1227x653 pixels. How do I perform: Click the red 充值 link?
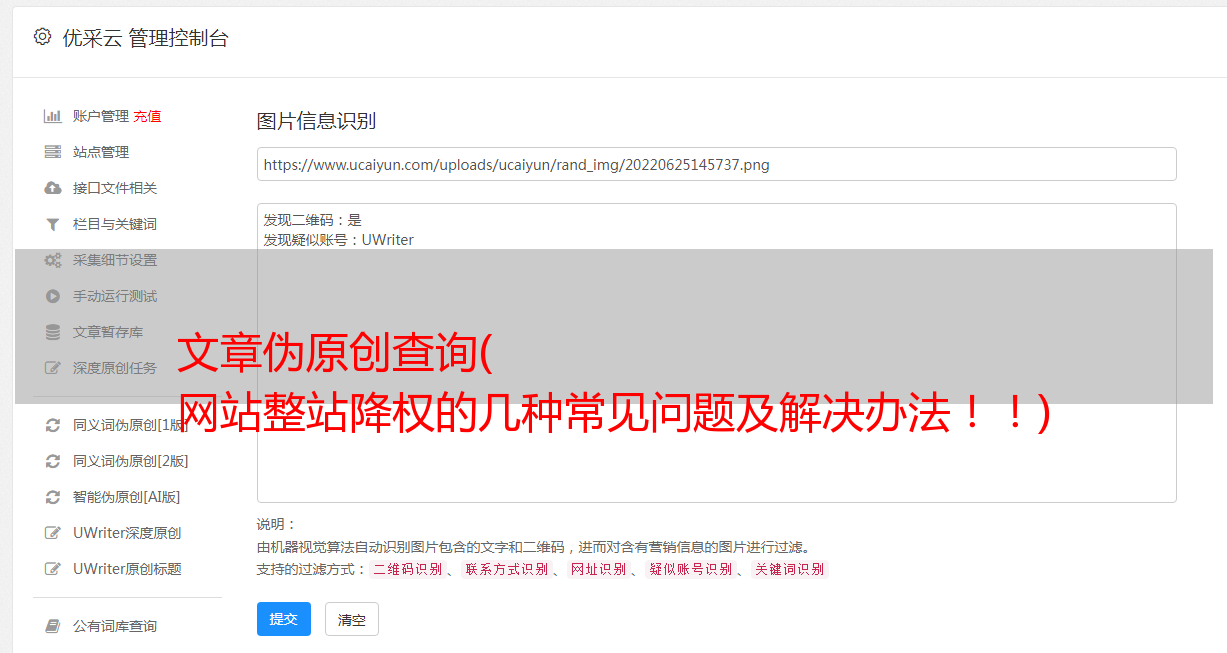[x=147, y=116]
